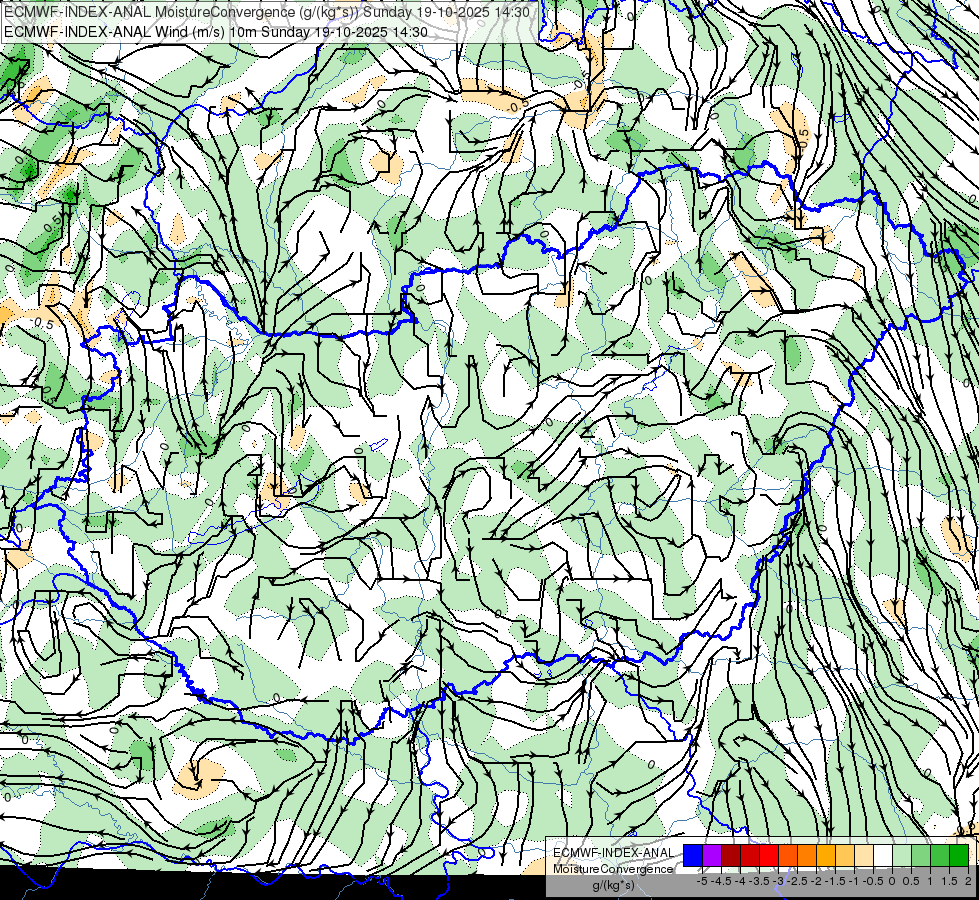Pick the legend swatch between -4 and -3.5
The width and height of the screenshot is (979, 900).
[750, 855]
